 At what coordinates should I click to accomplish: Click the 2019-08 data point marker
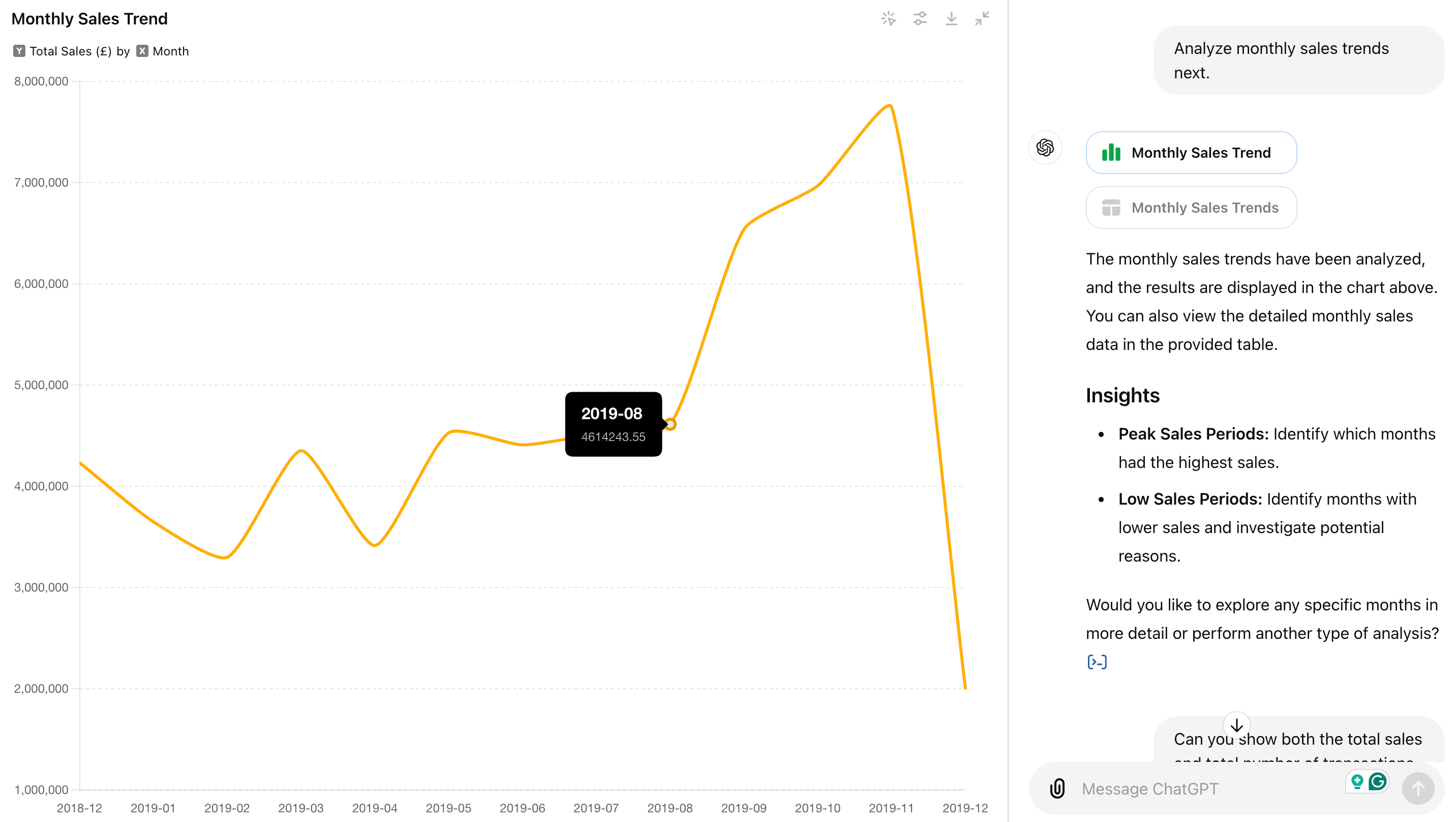[x=671, y=424]
